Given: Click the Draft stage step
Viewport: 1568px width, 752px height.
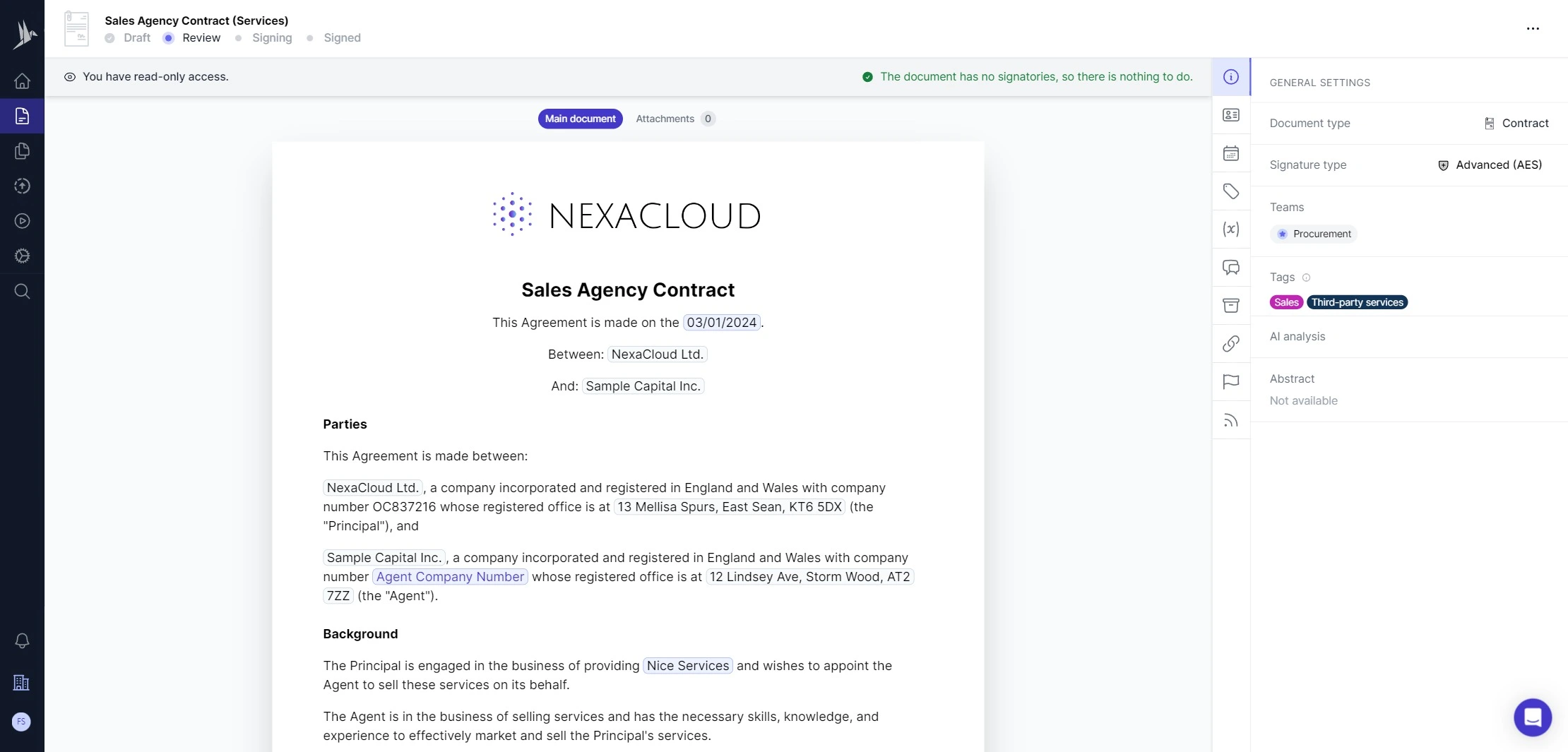Looking at the screenshot, I should tap(128, 38).
